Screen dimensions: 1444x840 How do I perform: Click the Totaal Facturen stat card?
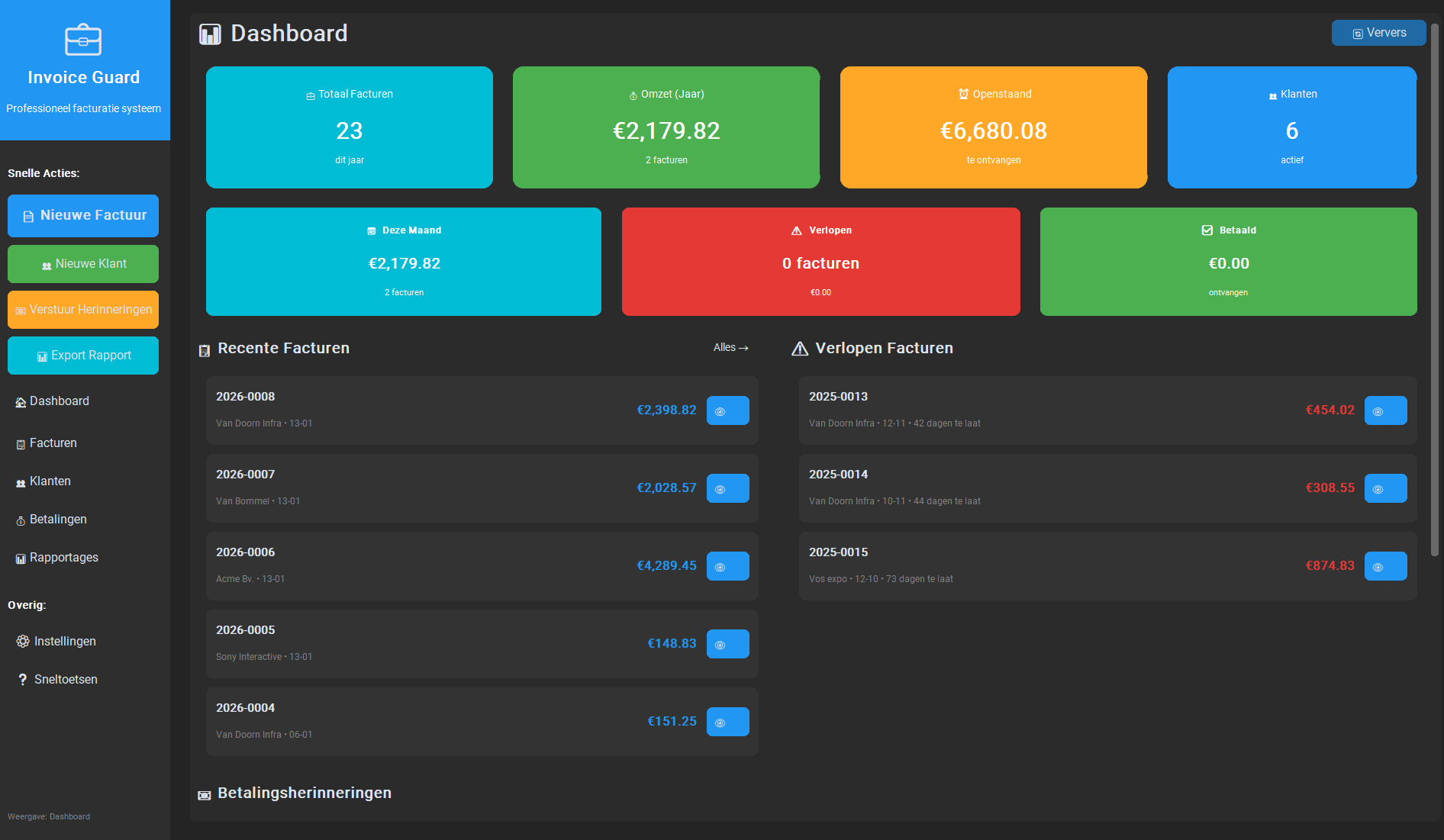(350, 127)
